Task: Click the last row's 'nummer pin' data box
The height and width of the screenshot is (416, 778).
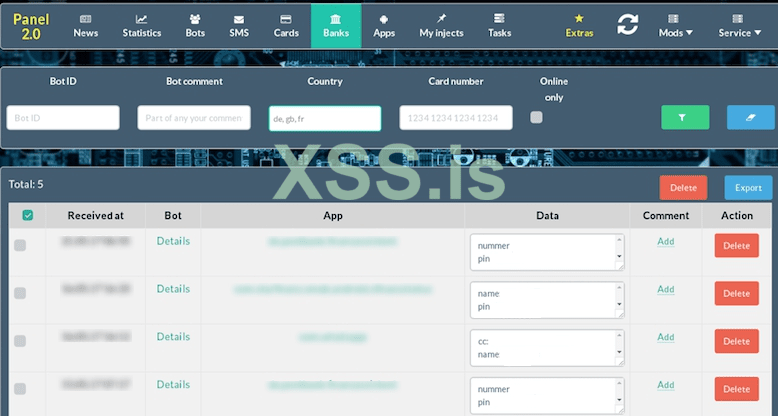Action: [x=547, y=396]
